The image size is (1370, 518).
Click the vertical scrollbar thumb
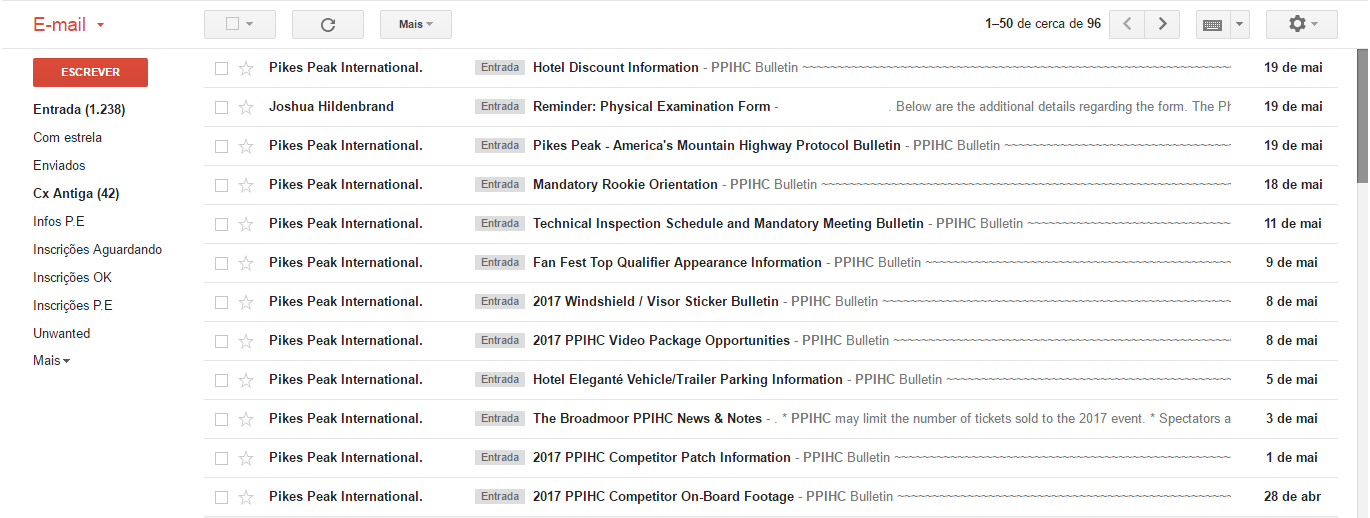click(1362, 115)
